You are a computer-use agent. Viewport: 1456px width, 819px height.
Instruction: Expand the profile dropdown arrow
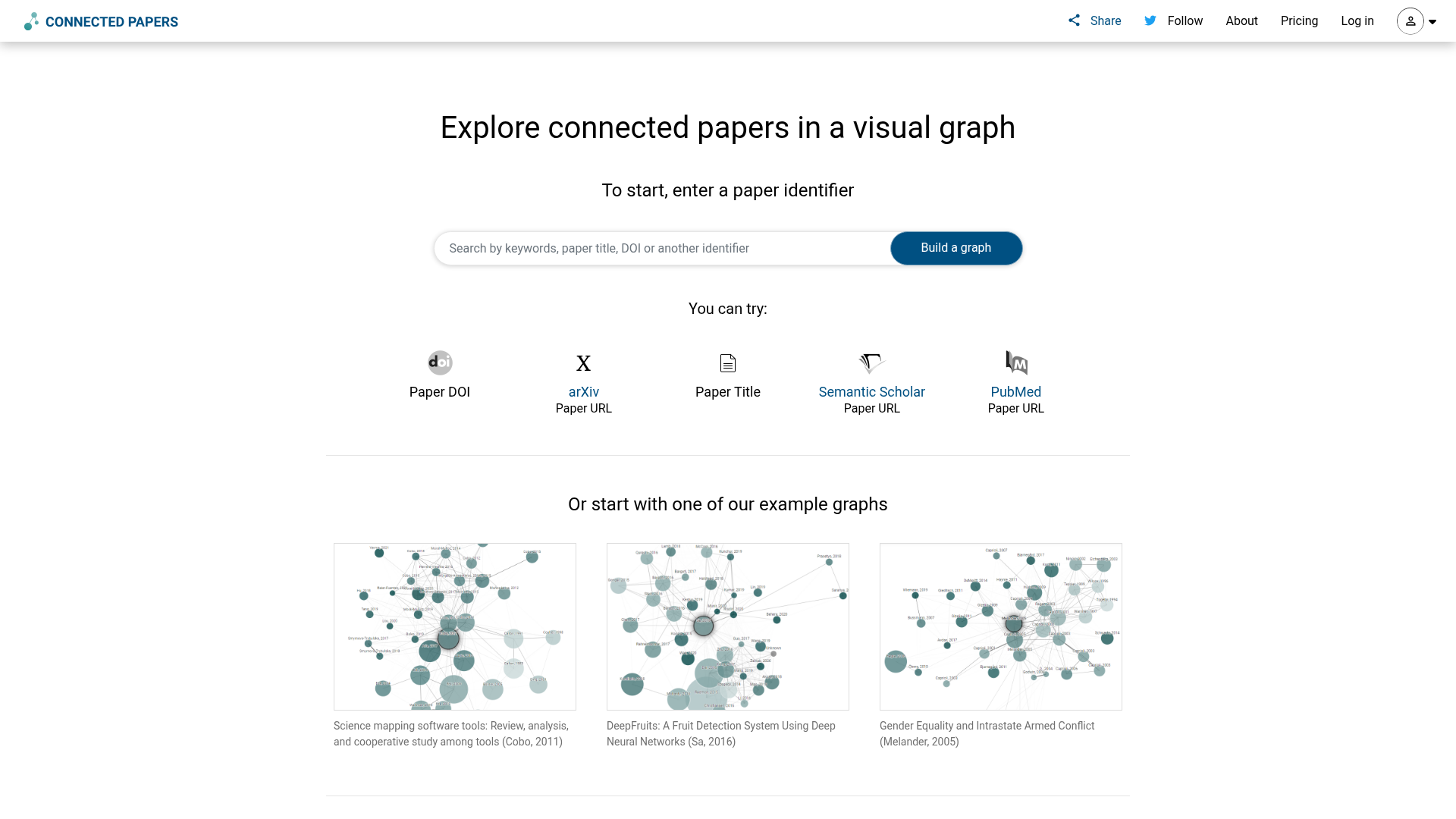point(1432,21)
